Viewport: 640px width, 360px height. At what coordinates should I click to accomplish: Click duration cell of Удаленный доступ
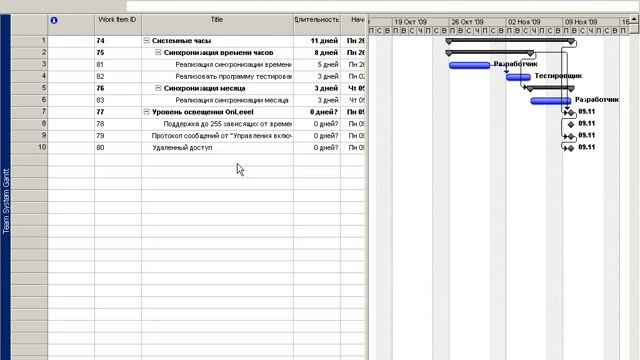317,147
